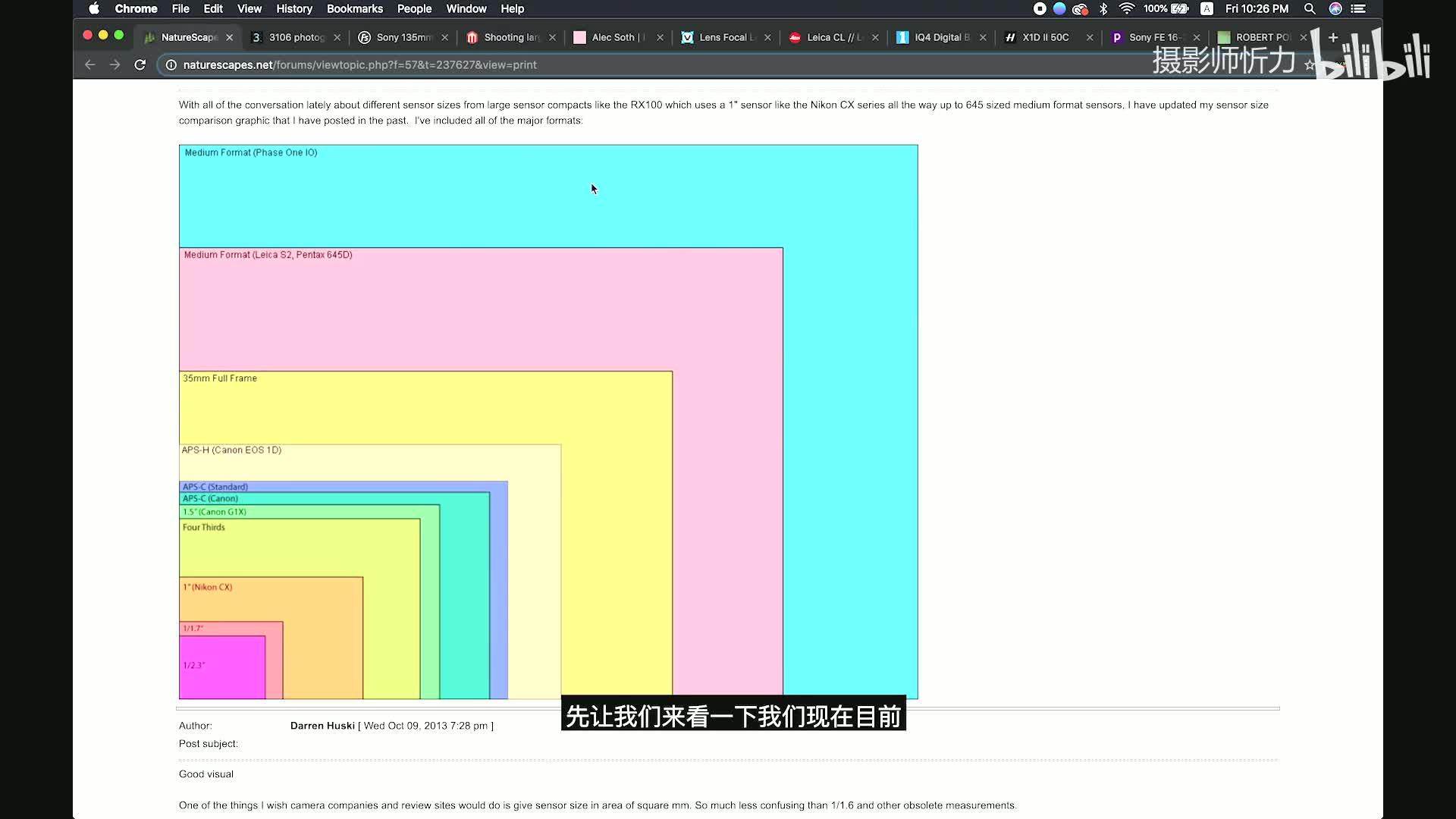The width and height of the screenshot is (1456, 819).
Task: Click the Four Thirds label
Action: [204, 527]
